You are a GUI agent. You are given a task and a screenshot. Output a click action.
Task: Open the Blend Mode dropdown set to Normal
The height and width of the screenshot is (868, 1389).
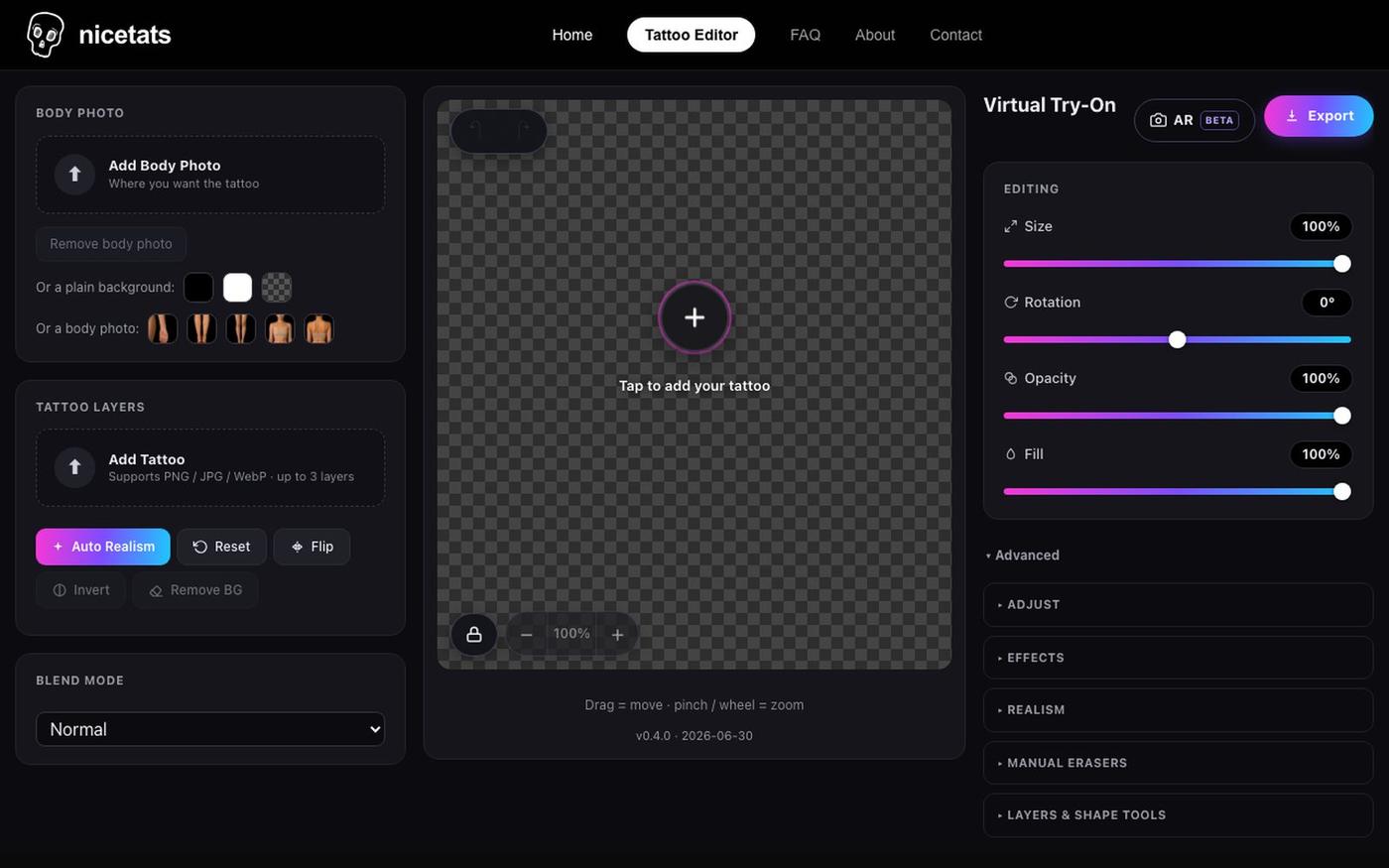210,729
